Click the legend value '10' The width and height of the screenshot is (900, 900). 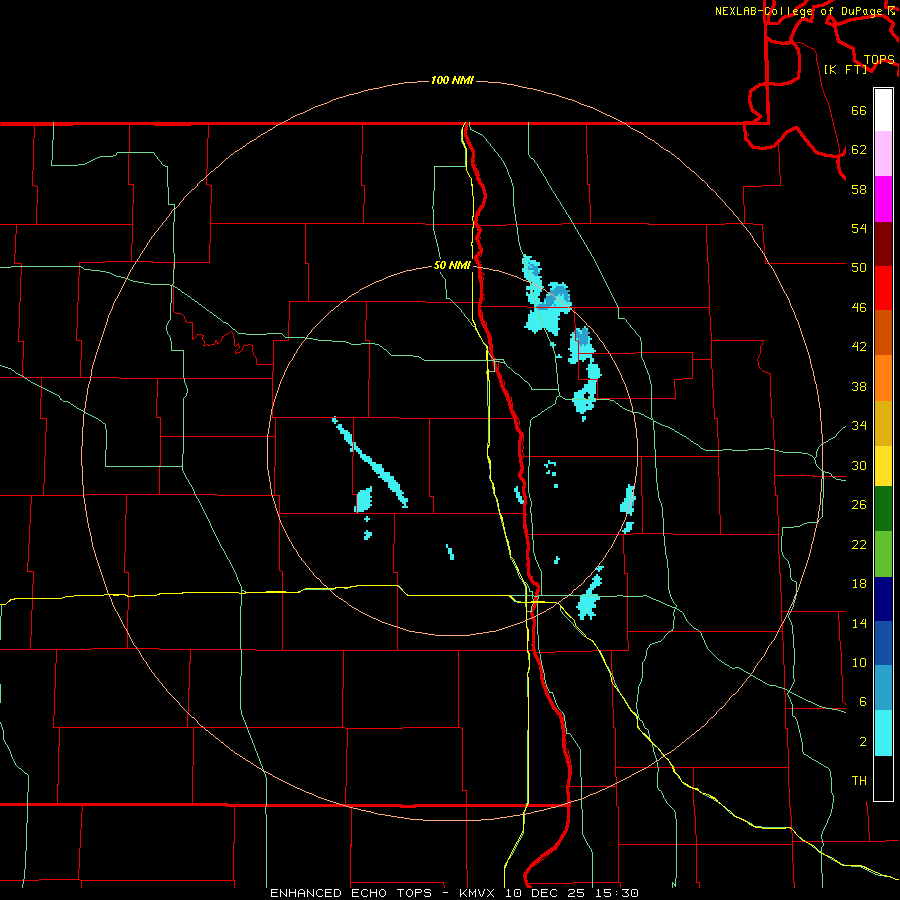(x=859, y=662)
